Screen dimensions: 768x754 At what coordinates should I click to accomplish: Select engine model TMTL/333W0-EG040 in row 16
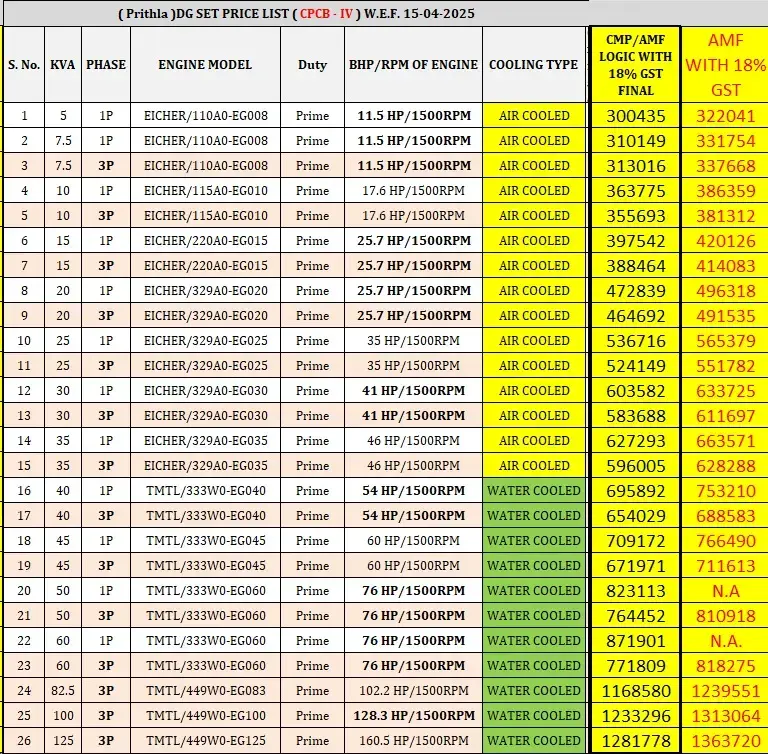(x=206, y=490)
